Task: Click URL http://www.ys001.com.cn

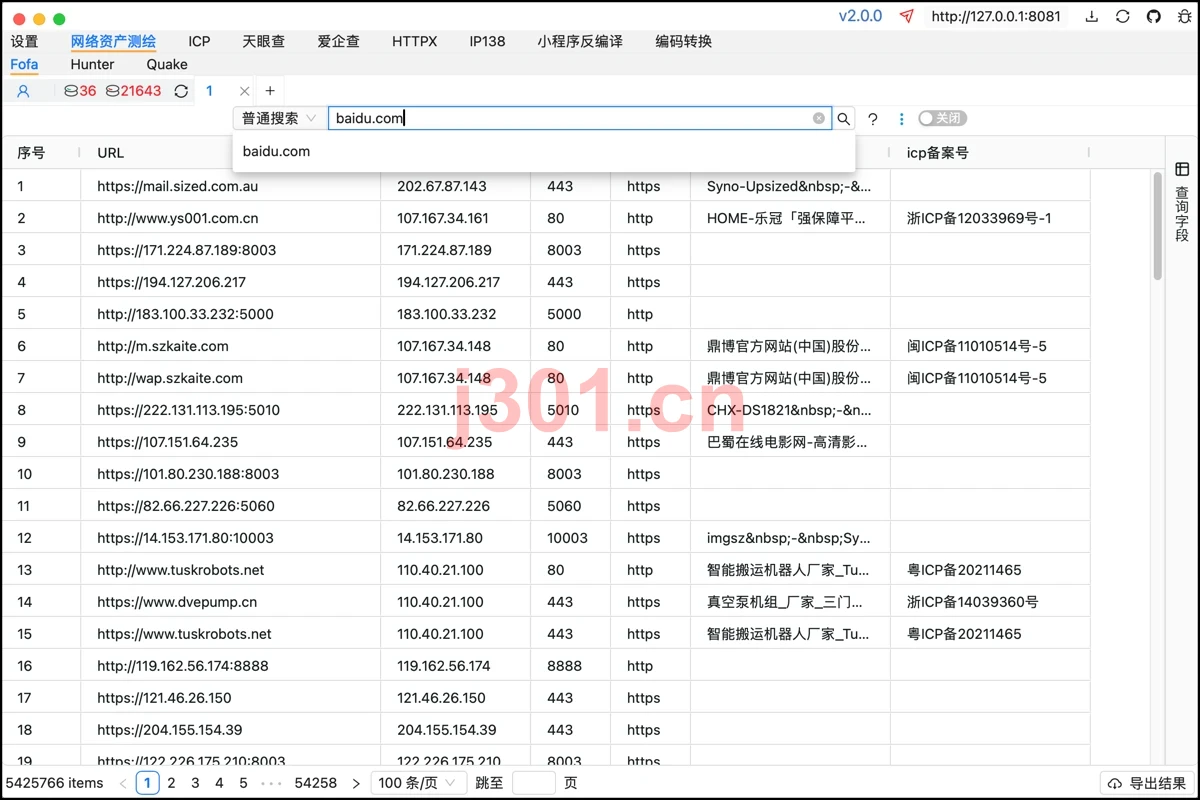Action: click(178, 218)
